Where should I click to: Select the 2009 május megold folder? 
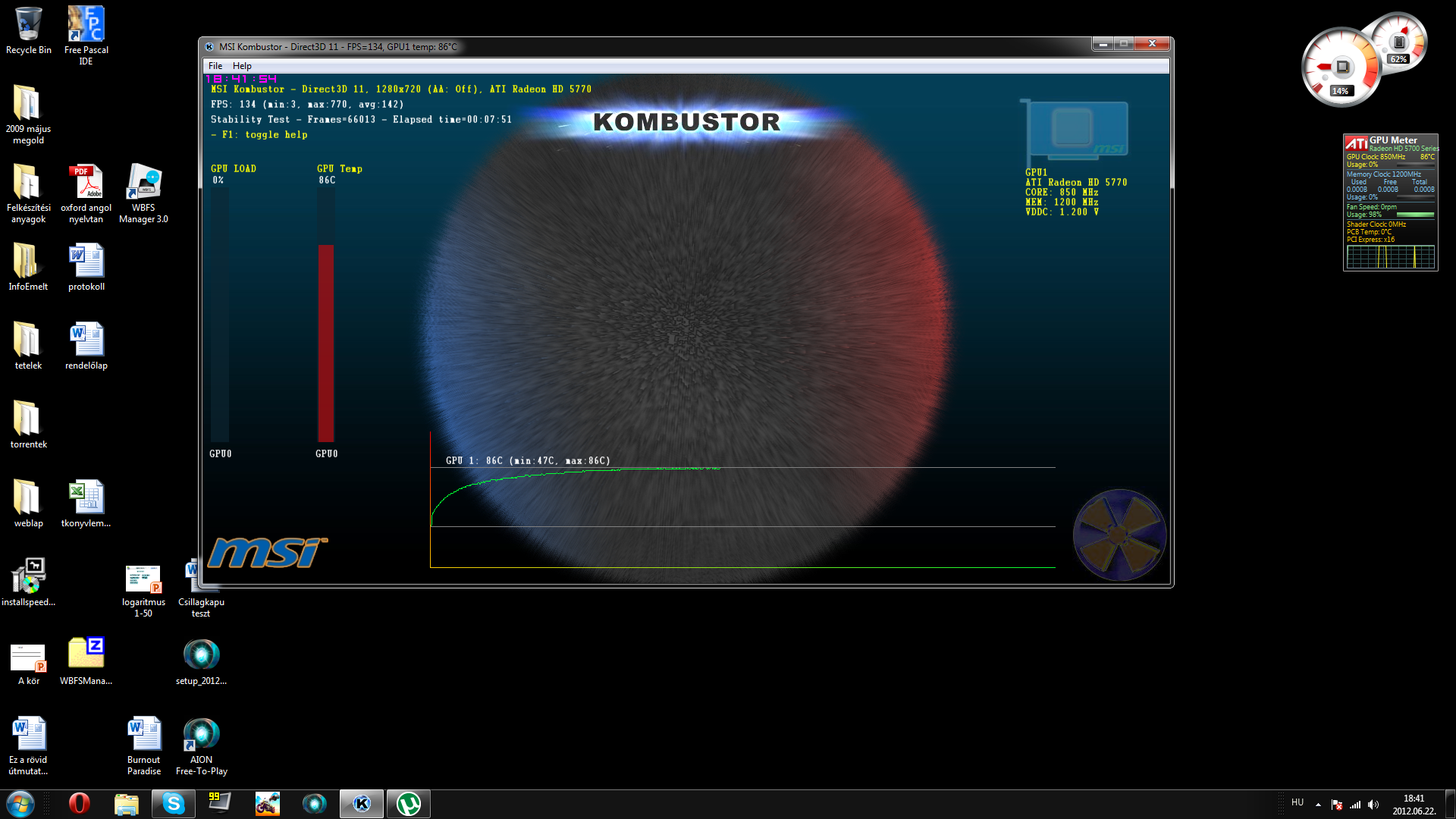pyautogui.click(x=28, y=114)
